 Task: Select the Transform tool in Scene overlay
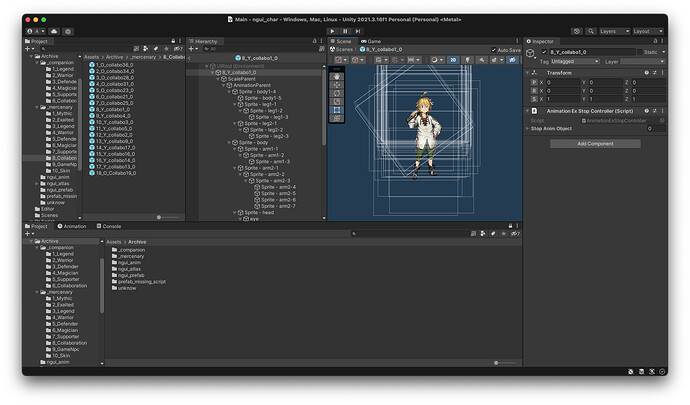pyautogui.click(x=337, y=118)
